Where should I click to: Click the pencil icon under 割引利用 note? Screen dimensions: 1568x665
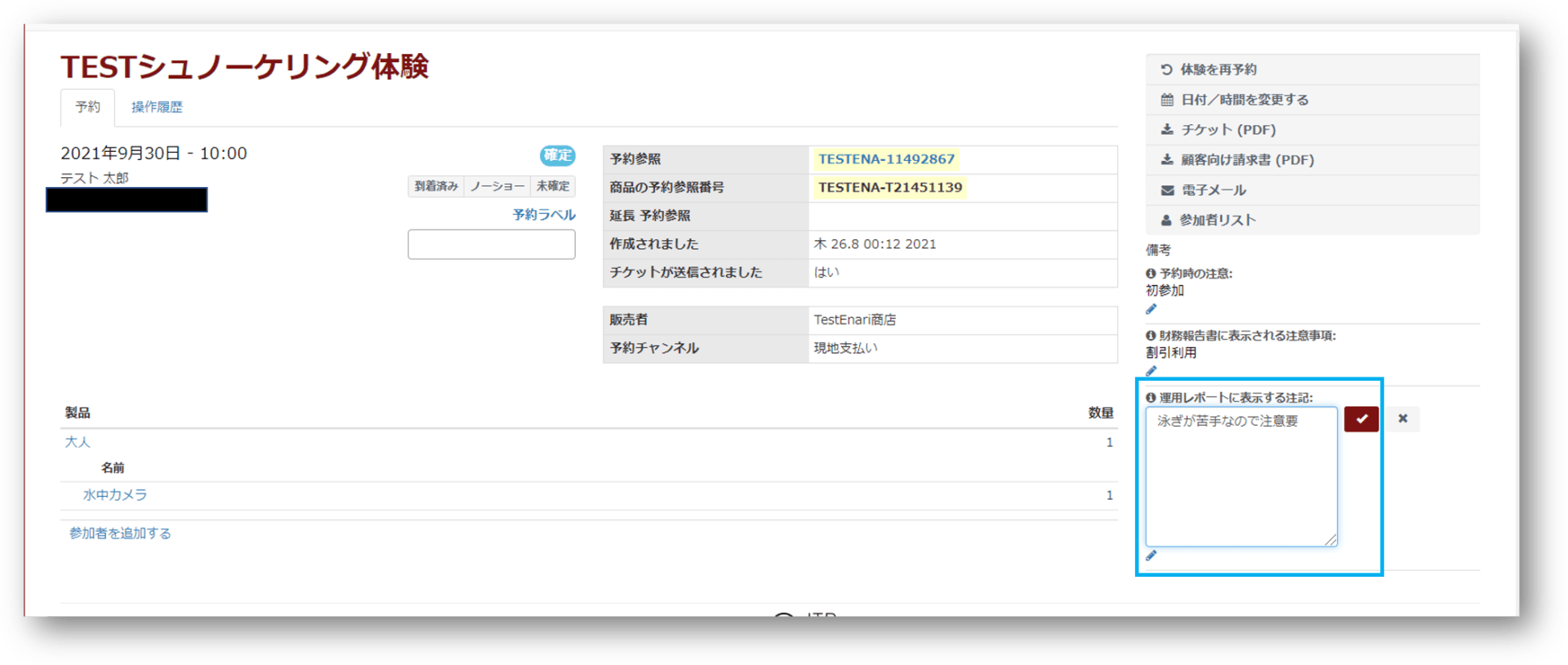click(1151, 372)
